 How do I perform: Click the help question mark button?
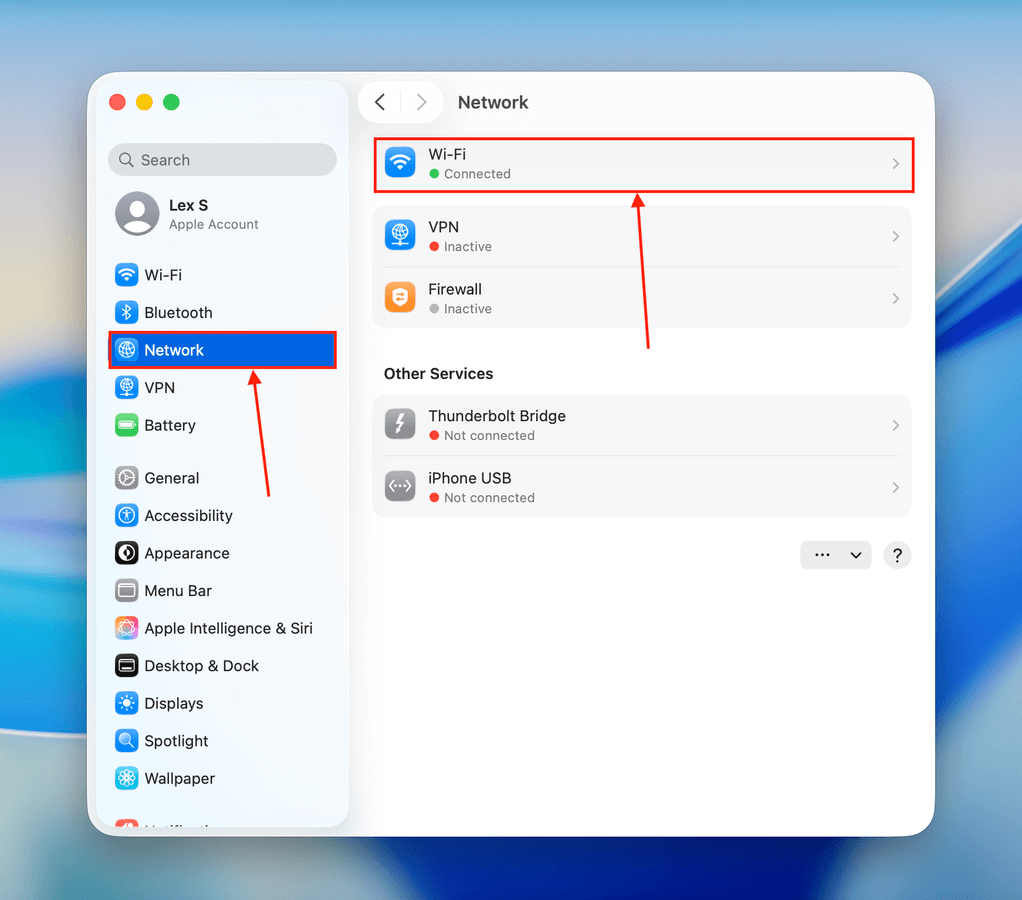pyautogui.click(x=897, y=555)
